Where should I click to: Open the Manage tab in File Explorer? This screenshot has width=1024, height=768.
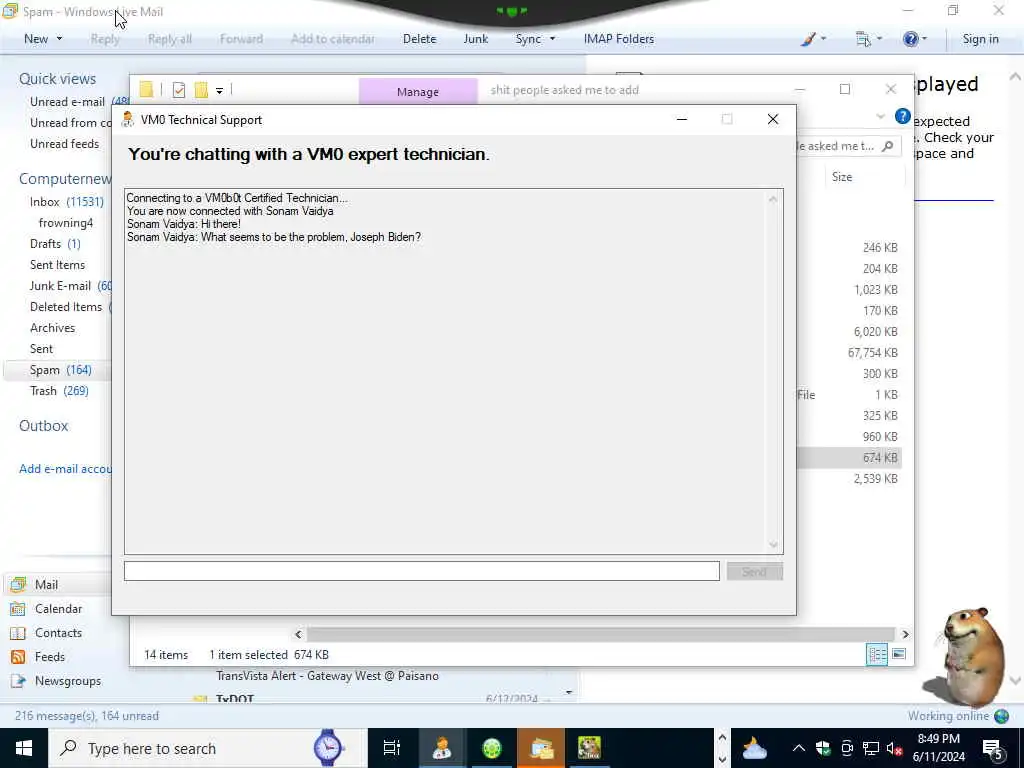coord(418,91)
